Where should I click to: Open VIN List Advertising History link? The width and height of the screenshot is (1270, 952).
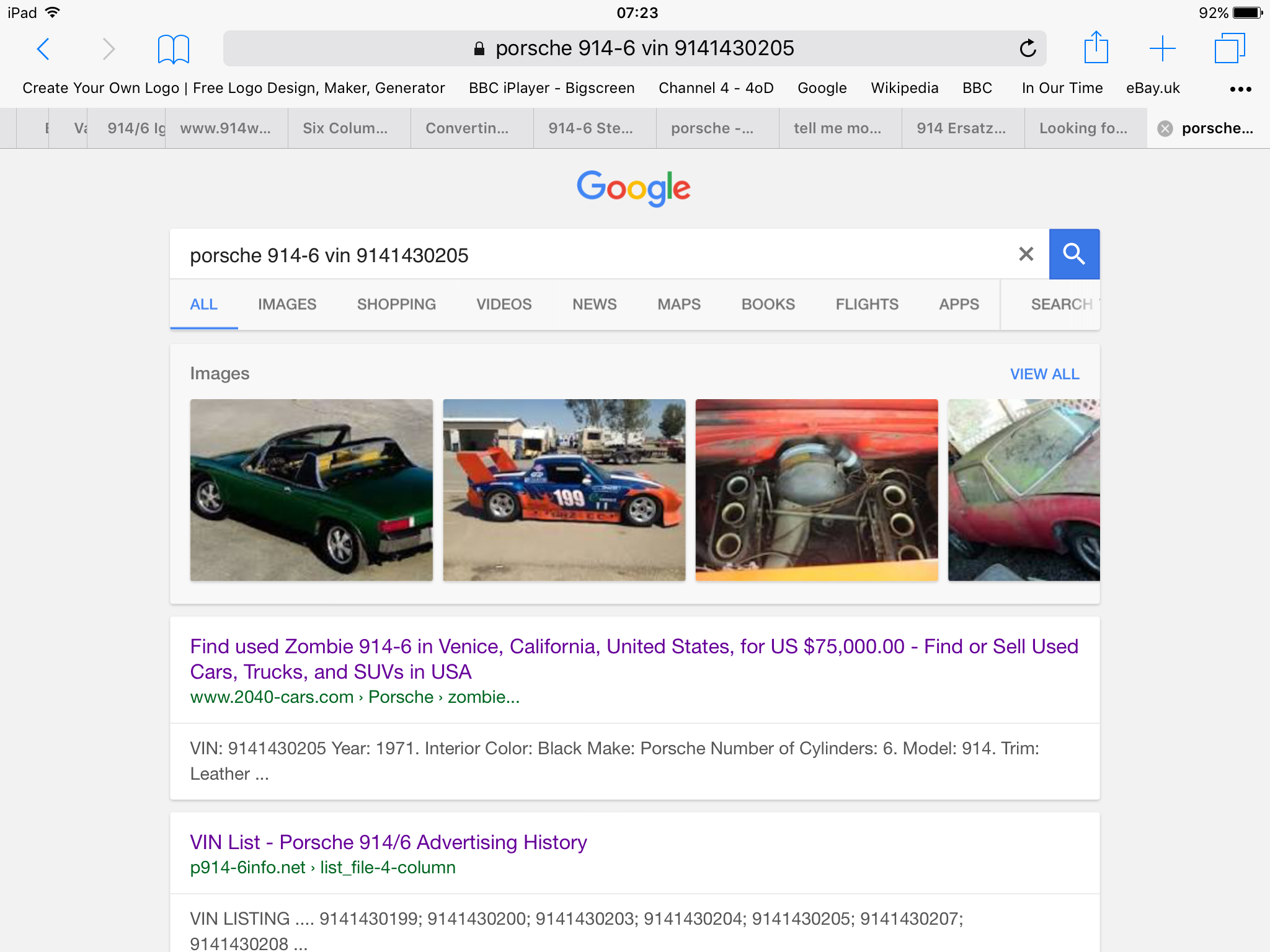click(388, 842)
